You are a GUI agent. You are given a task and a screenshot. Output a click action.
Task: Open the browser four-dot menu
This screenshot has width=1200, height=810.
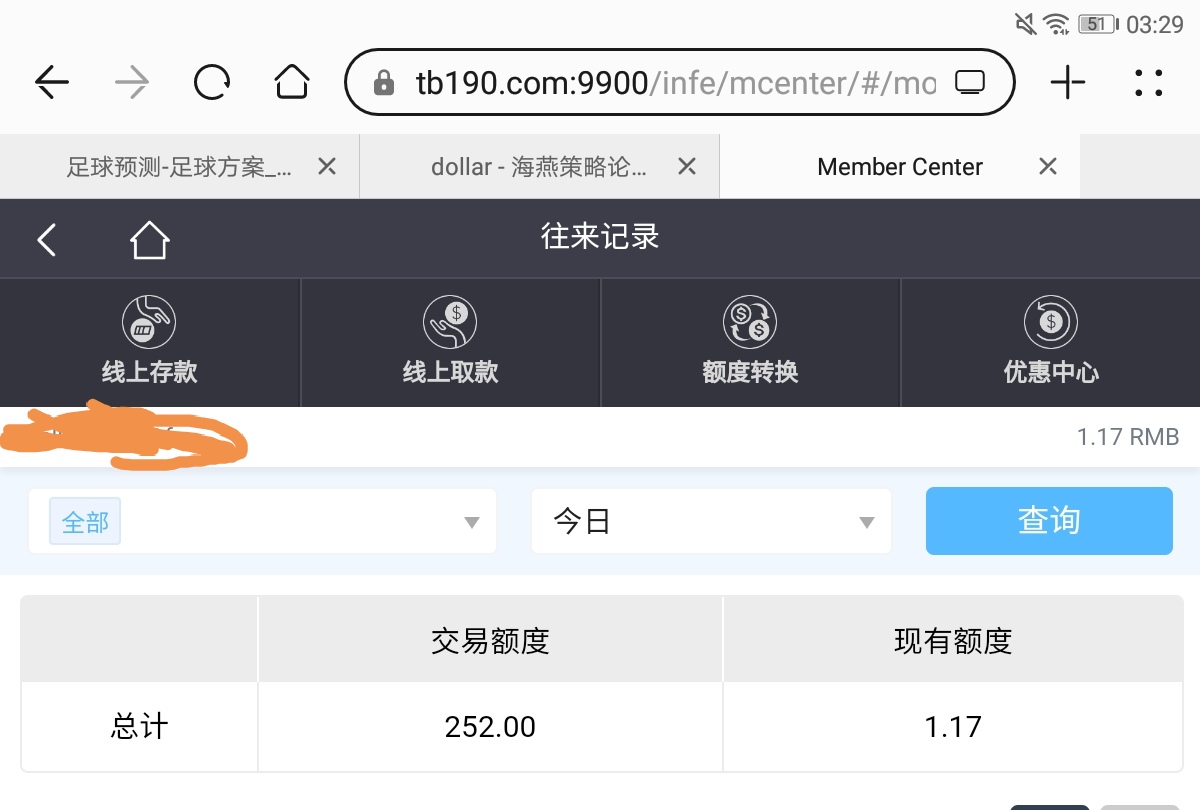[1149, 83]
